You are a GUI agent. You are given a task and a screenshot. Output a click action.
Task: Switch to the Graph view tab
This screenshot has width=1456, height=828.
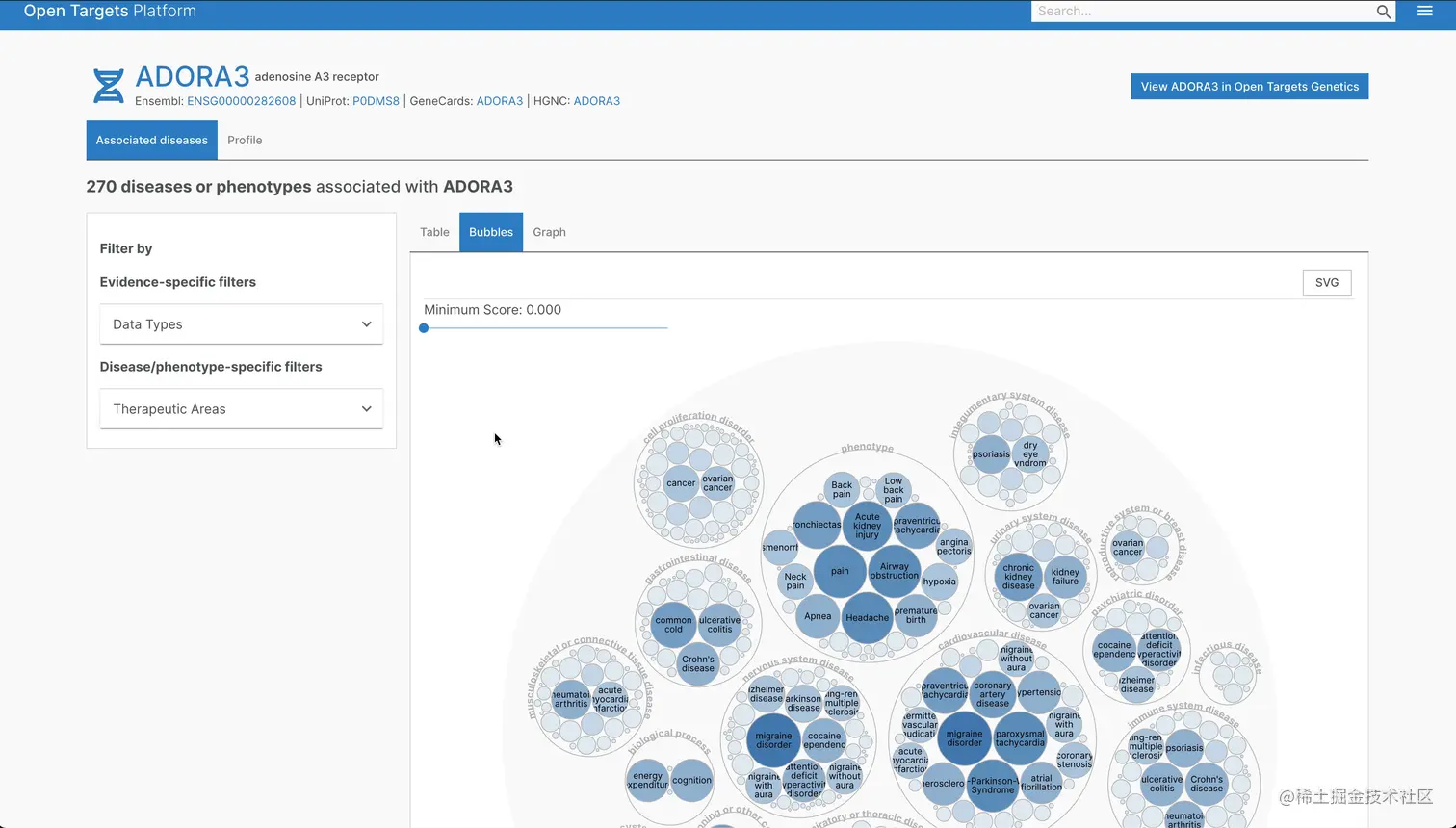[x=549, y=232]
